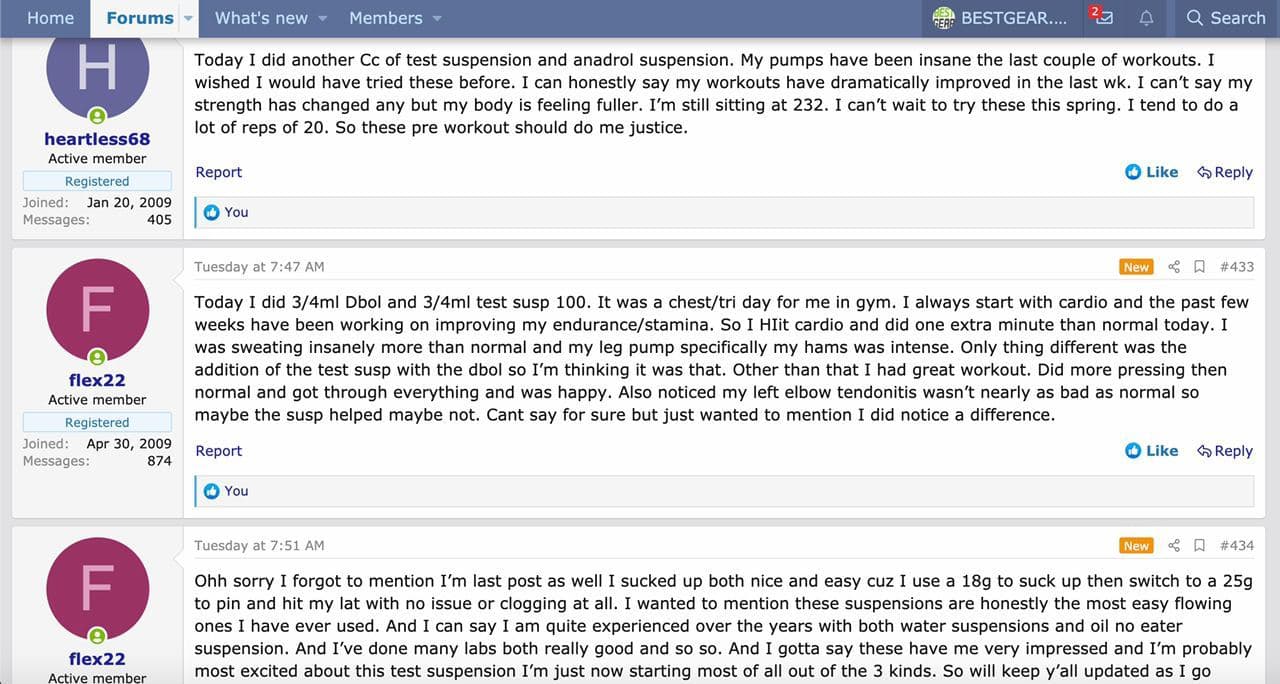Open heartless68's avatar profile
Viewport: 1280px width, 684px height.
point(97,70)
